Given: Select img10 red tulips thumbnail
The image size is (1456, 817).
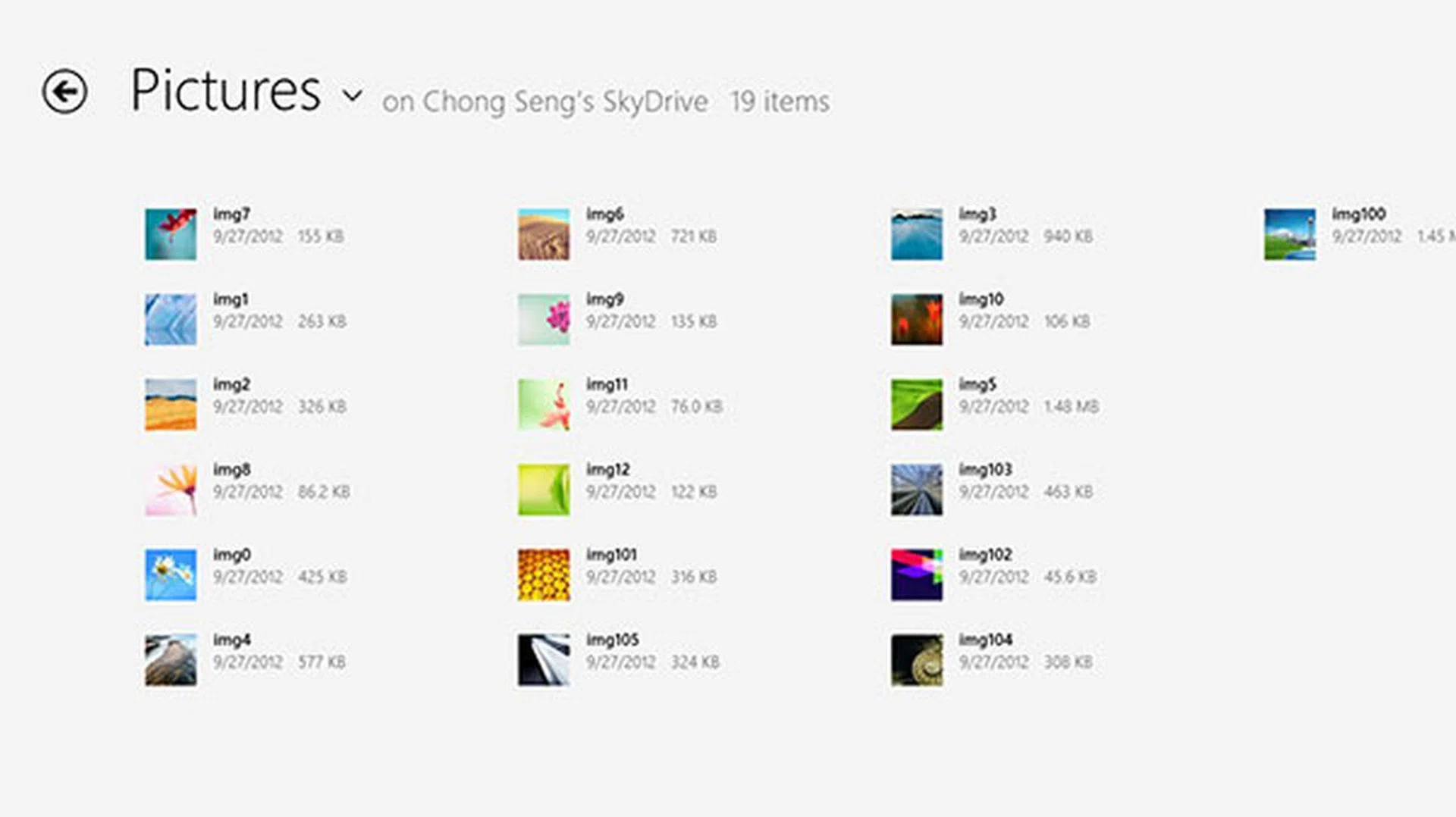Looking at the screenshot, I should pos(917,320).
